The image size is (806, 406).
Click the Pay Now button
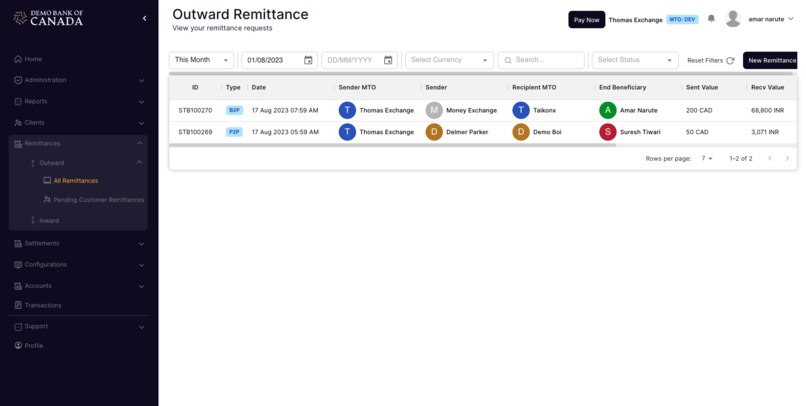pos(587,20)
